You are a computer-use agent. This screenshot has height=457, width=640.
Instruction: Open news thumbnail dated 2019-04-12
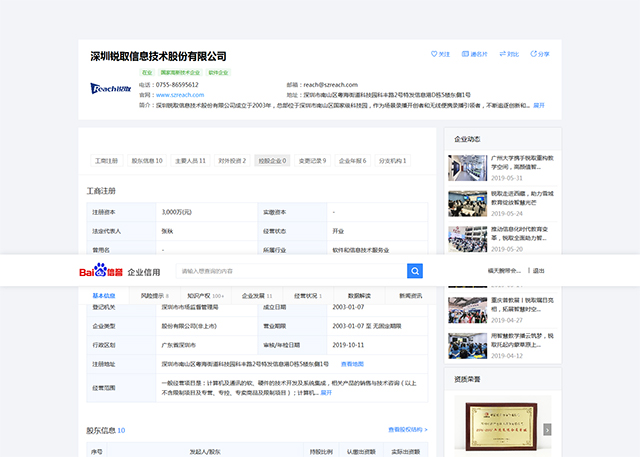tap(468, 346)
